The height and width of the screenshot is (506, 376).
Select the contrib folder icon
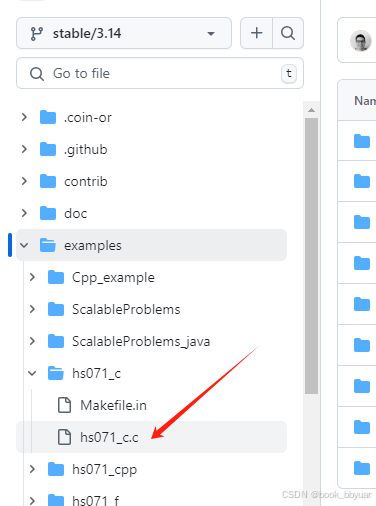click(x=48, y=181)
